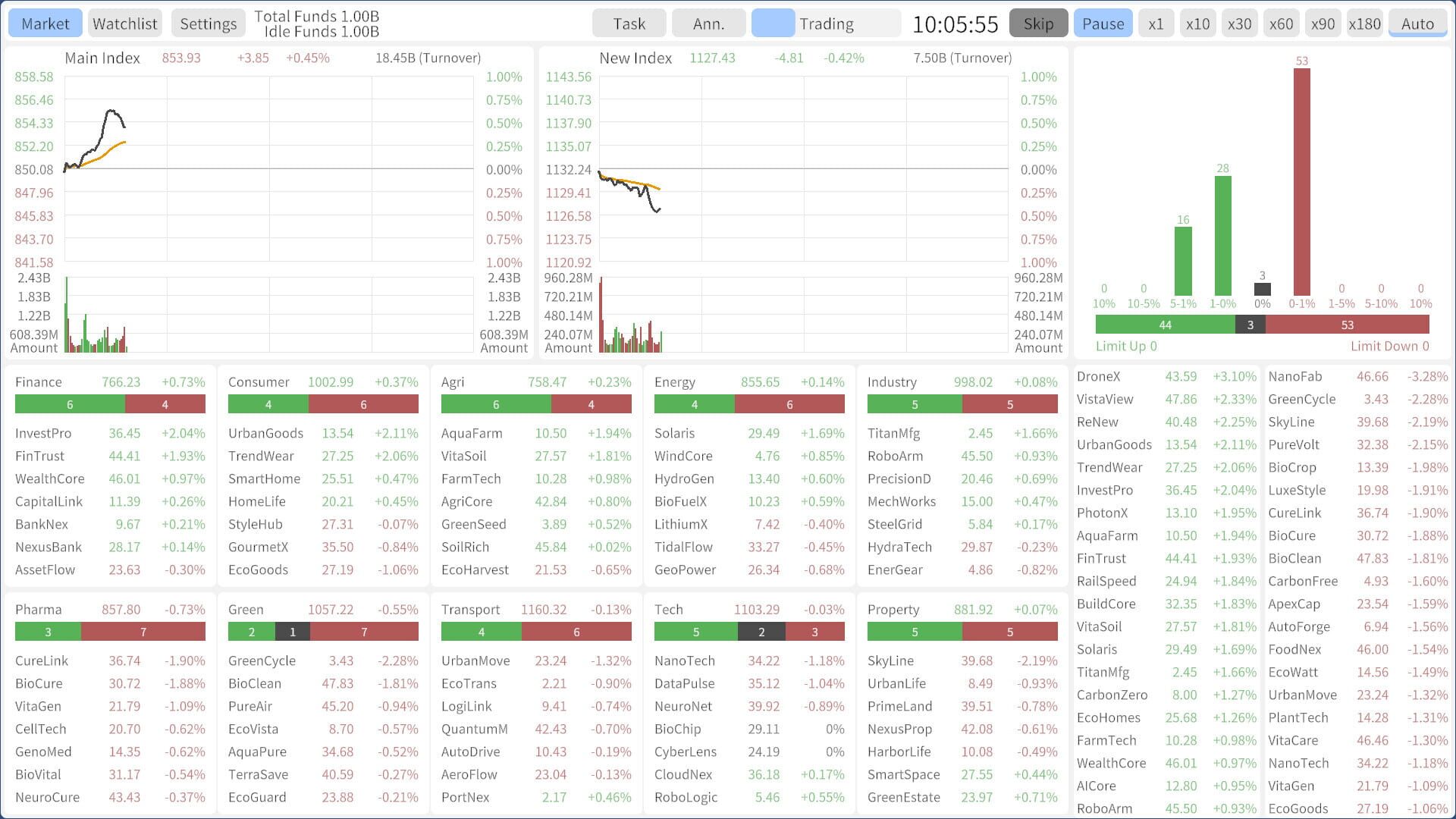The width and height of the screenshot is (1456, 819).
Task: Select InvestPro stock in Finance list
Action: click(43, 433)
